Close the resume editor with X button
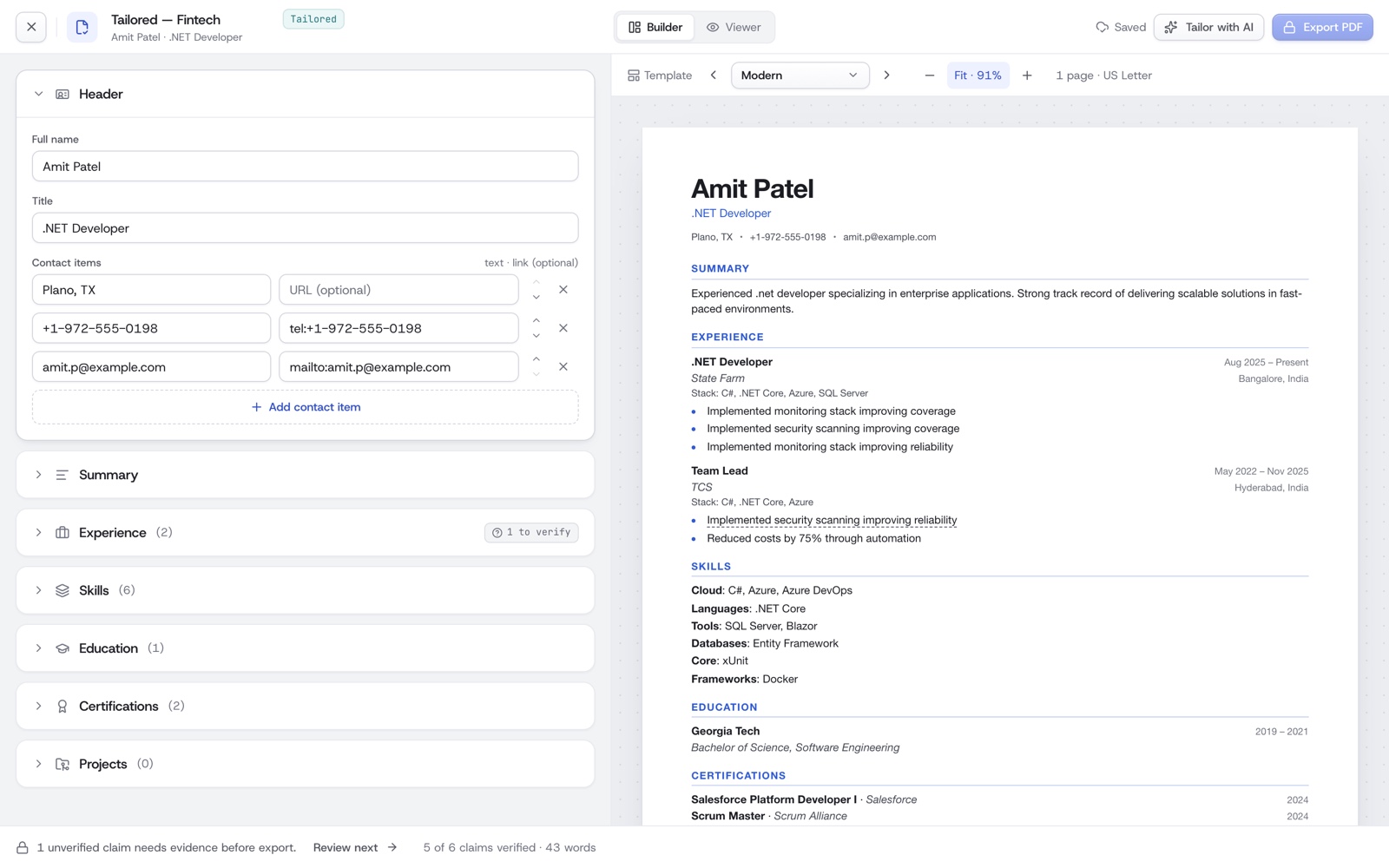The image size is (1389, 868). tap(31, 27)
